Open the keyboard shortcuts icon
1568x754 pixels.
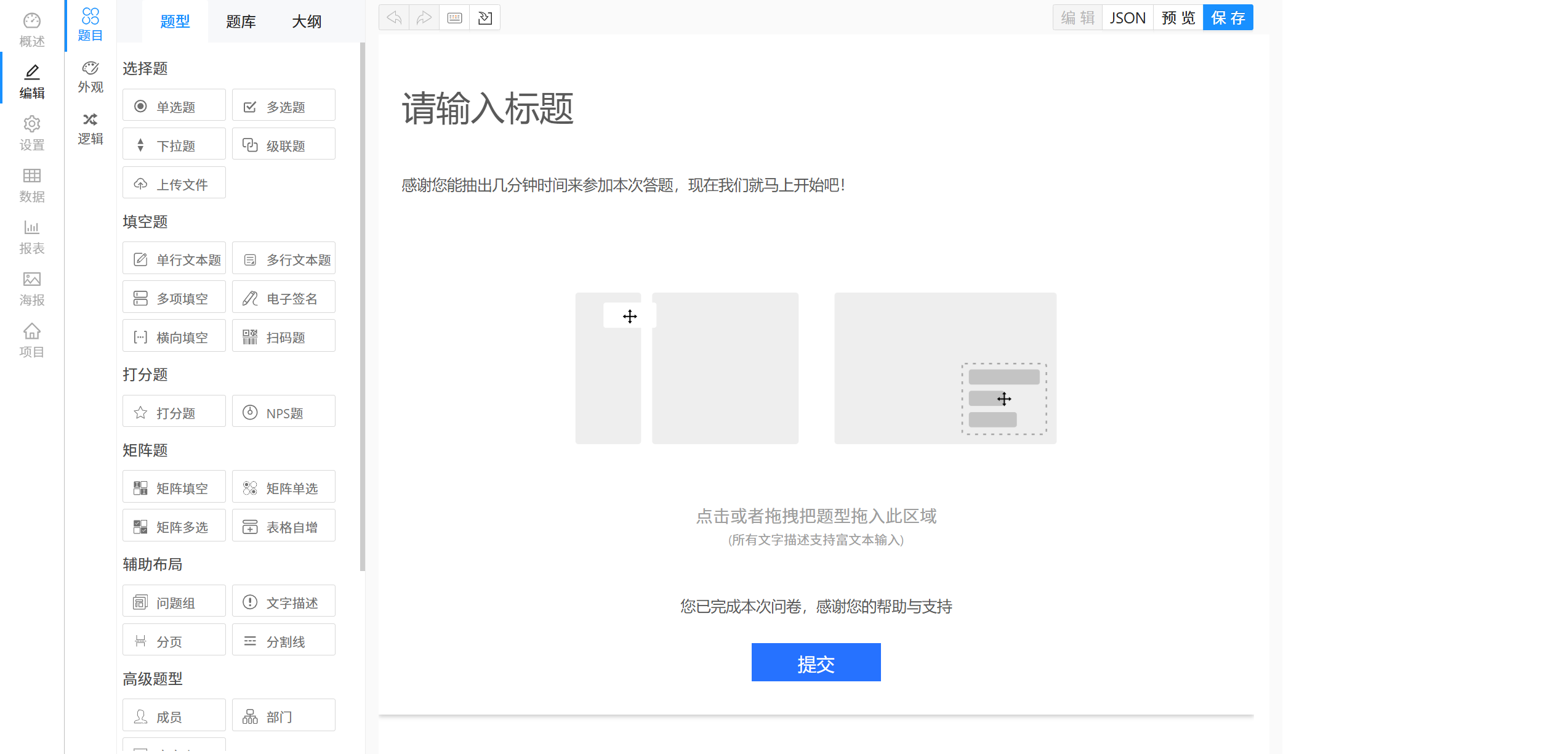(x=454, y=18)
